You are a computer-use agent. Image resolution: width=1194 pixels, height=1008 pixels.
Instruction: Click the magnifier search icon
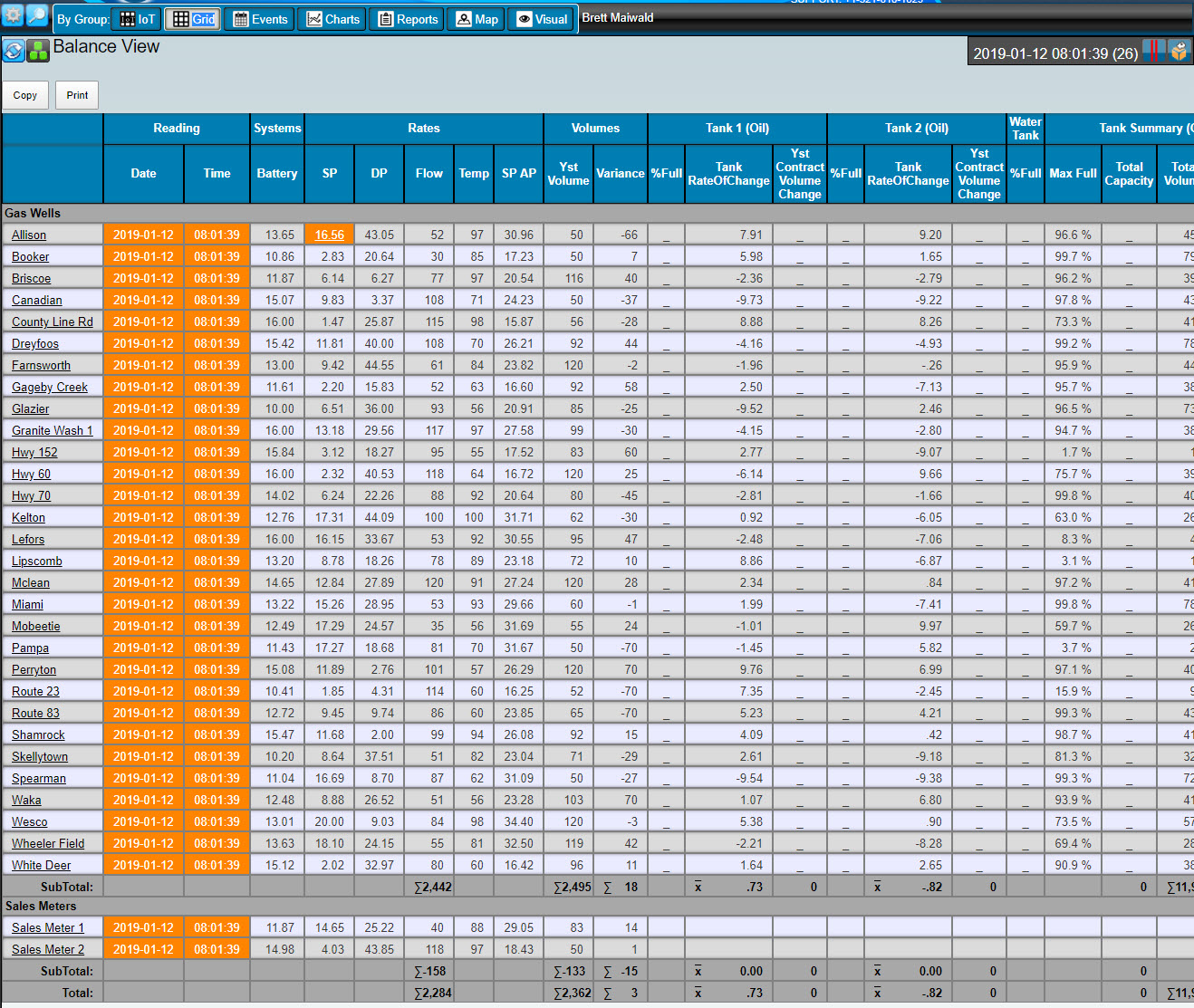[x=37, y=14]
